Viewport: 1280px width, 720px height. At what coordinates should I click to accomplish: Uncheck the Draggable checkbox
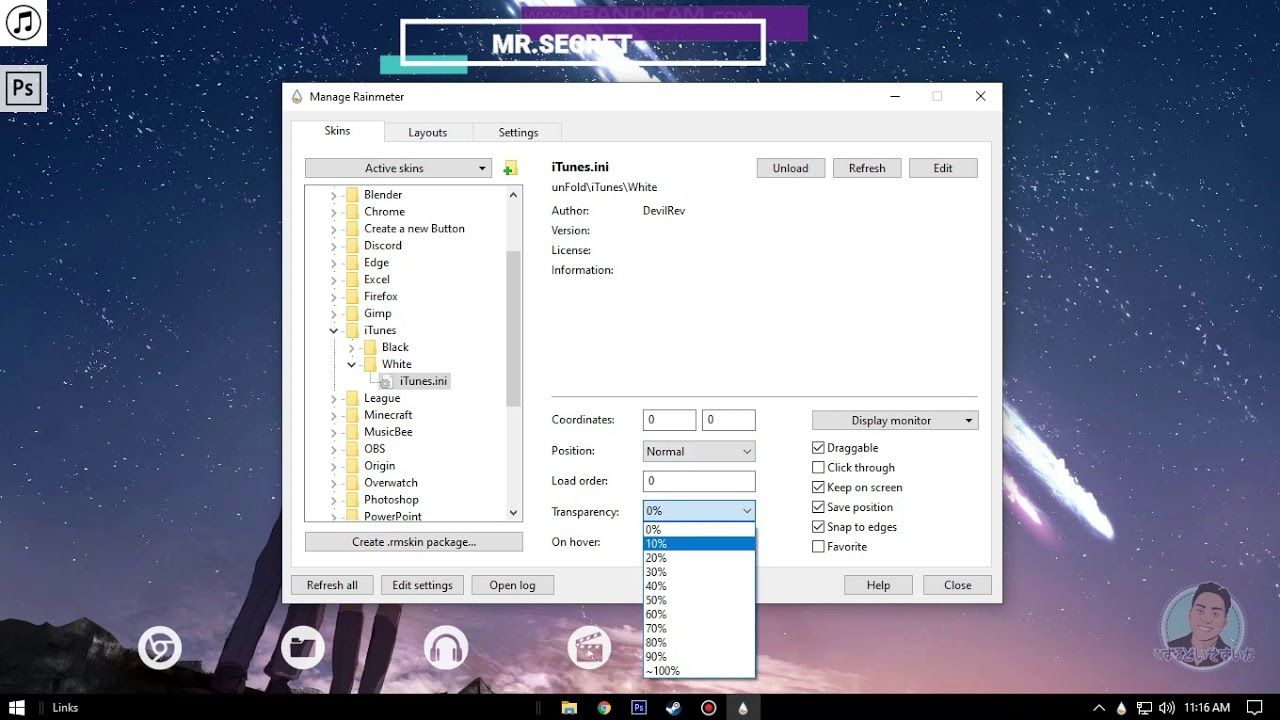pos(818,448)
